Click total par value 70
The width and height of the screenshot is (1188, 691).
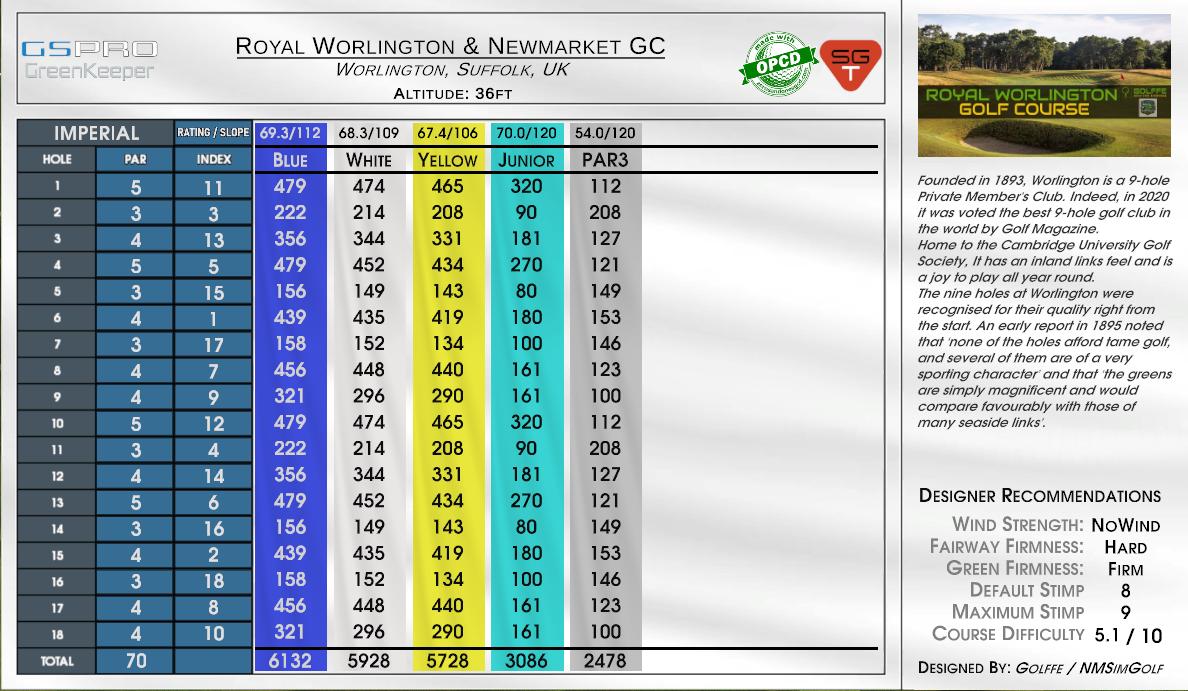(x=135, y=661)
